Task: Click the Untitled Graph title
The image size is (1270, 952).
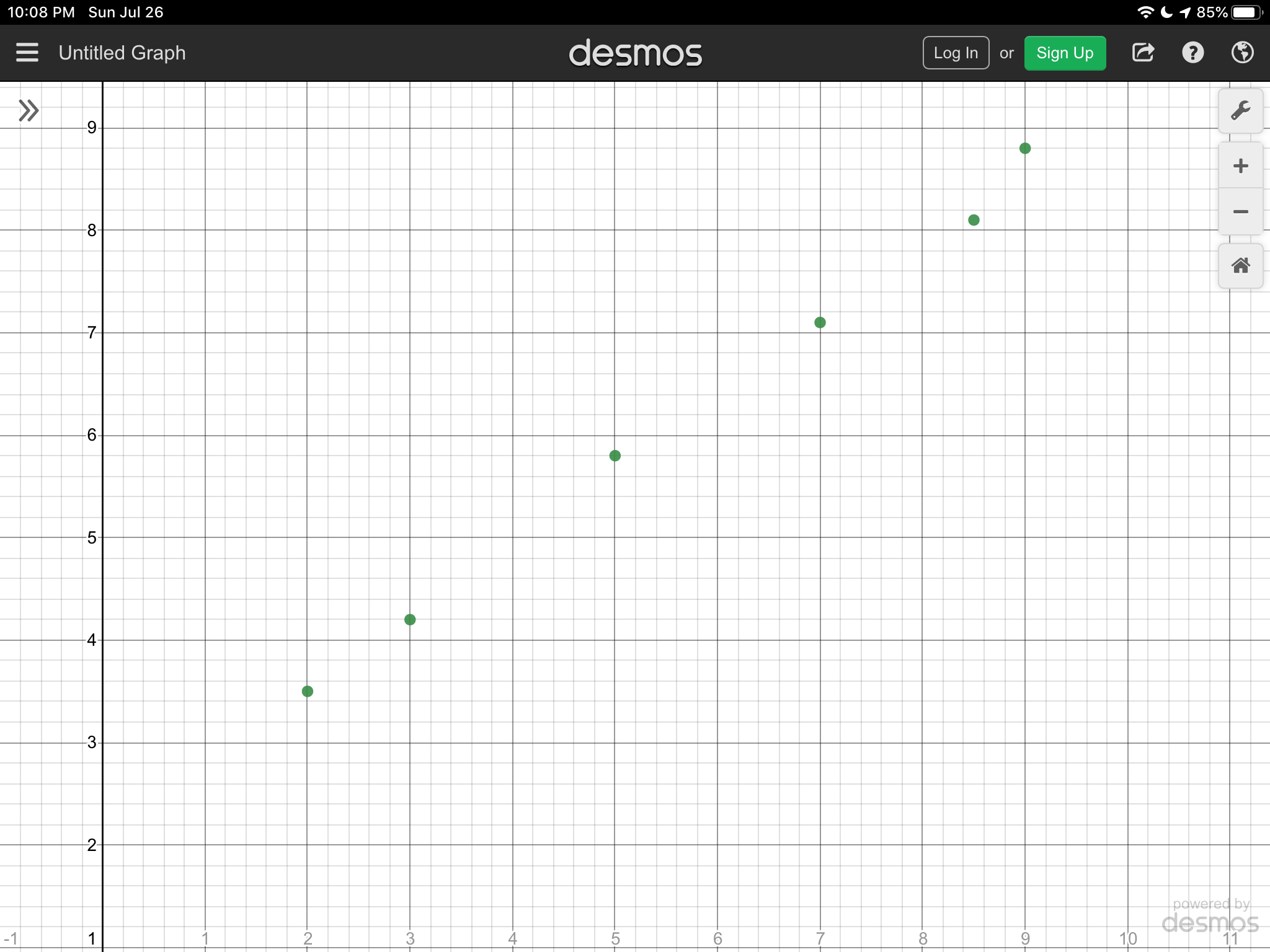Action: (x=122, y=53)
